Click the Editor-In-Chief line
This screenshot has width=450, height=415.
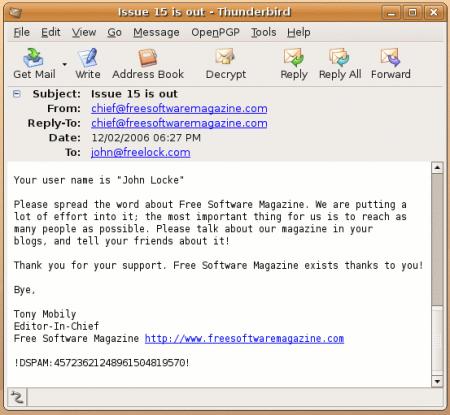56,326
